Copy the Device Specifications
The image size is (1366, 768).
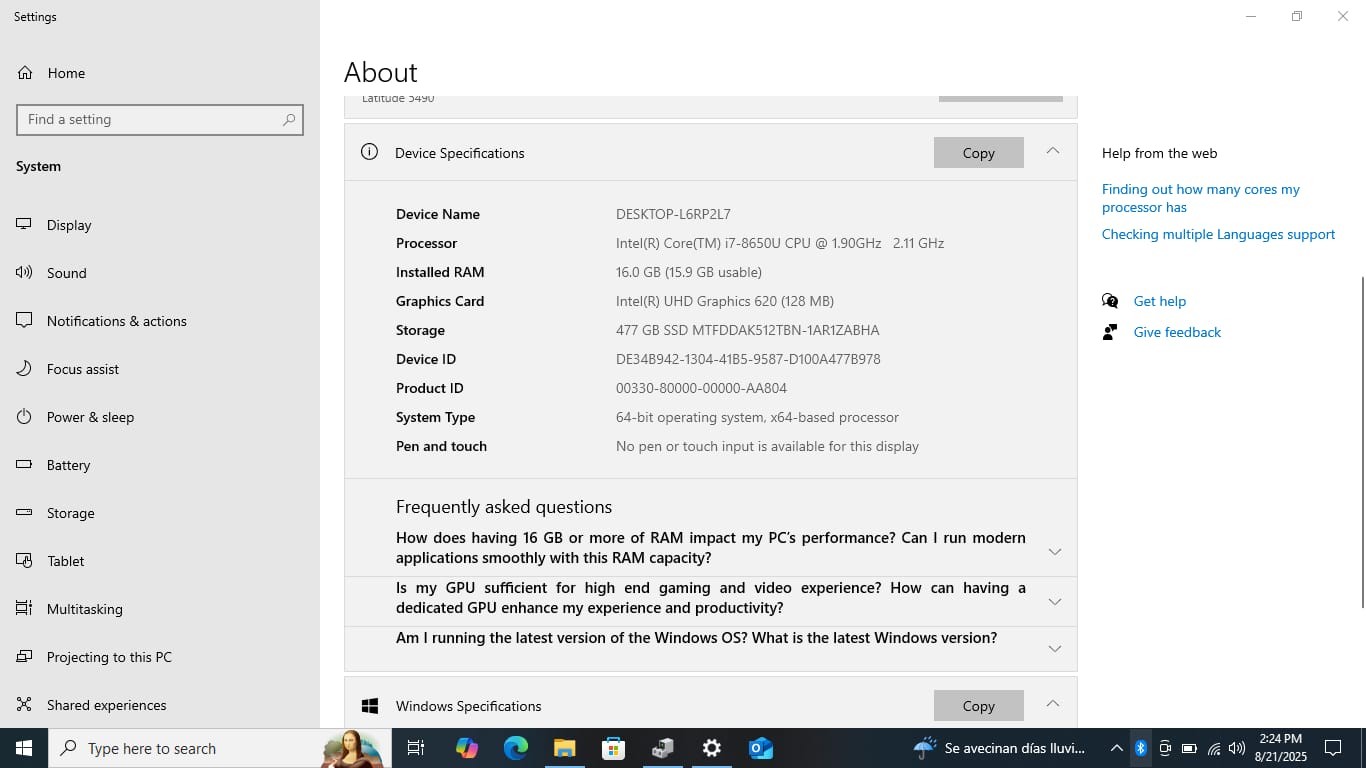[x=978, y=153]
